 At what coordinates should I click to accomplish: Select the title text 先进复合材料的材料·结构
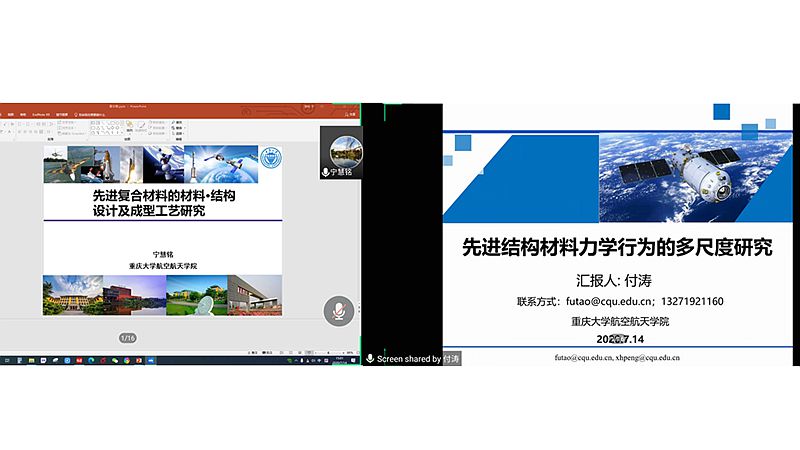click(x=163, y=197)
